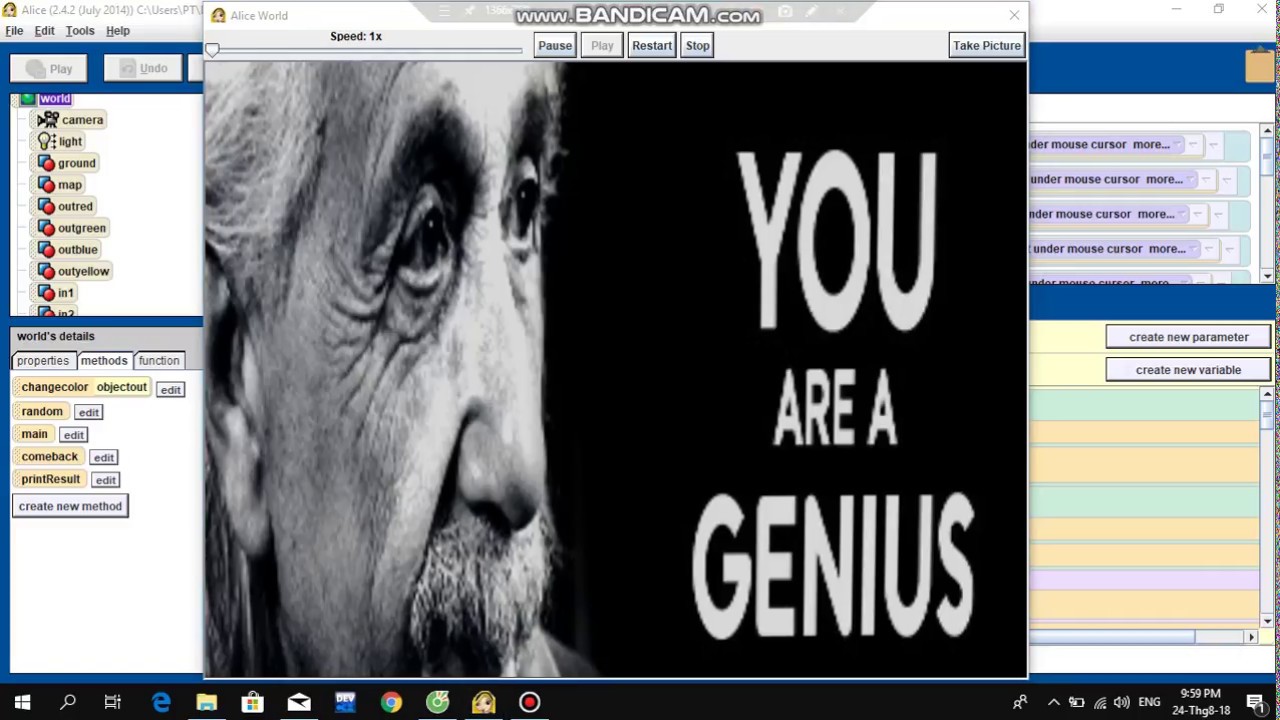Click create new parameter
The image size is (1280, 720).
[1188, 337]
